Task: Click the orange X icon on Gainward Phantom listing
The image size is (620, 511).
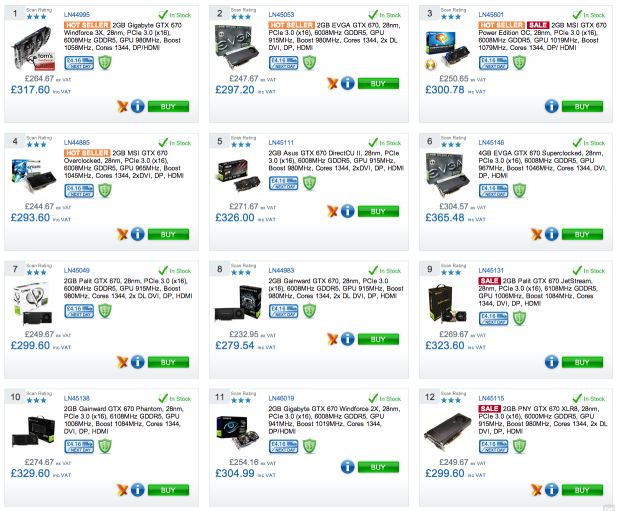Action: click(x=123, y=490)
